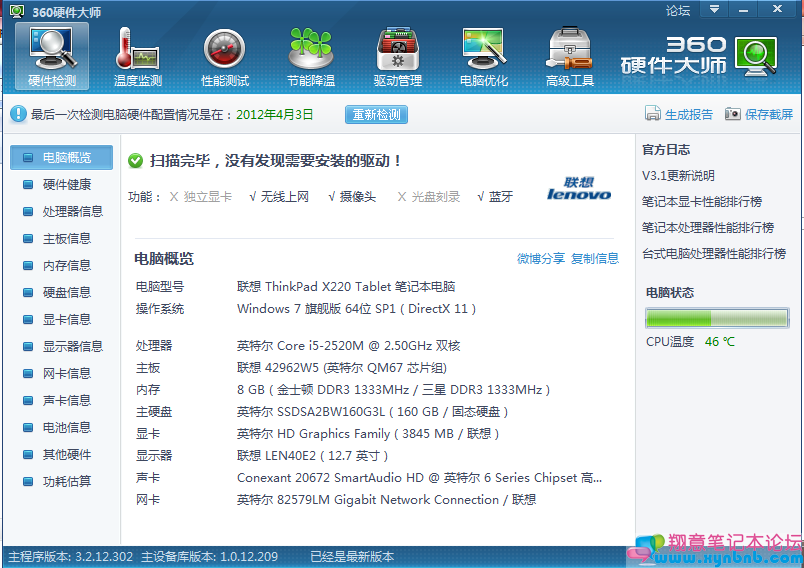Click the CPU温度 46 ℃ reading
This screenshot has height=568, width=804.
(690, 341)
